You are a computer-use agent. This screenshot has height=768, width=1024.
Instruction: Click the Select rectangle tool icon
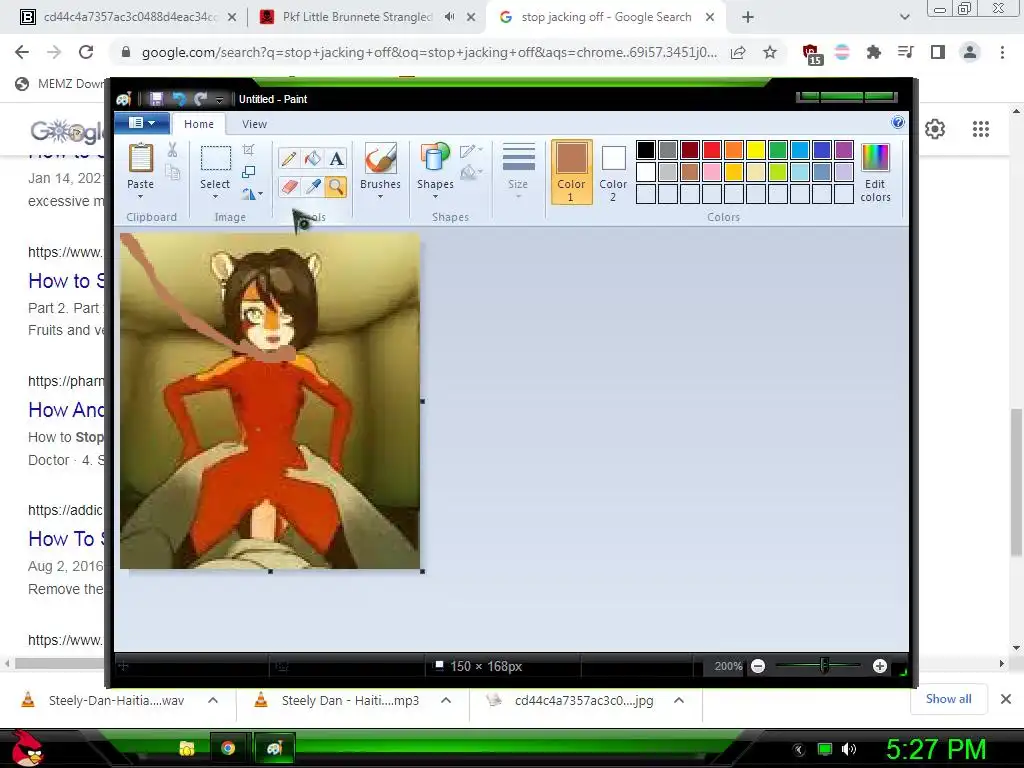pos(215,159)
